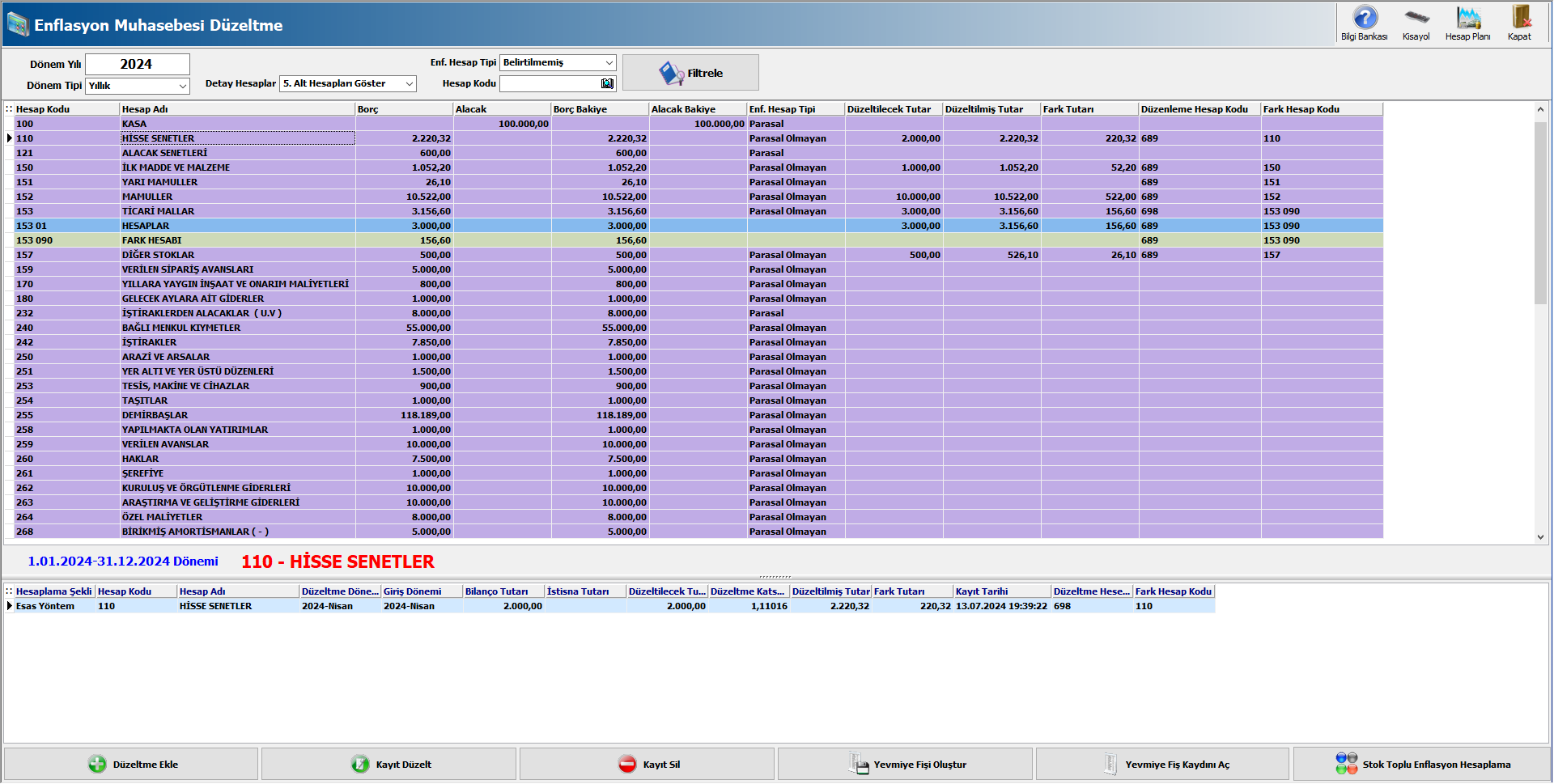Click the grid selector icon of lower grid

click(9, 591)
